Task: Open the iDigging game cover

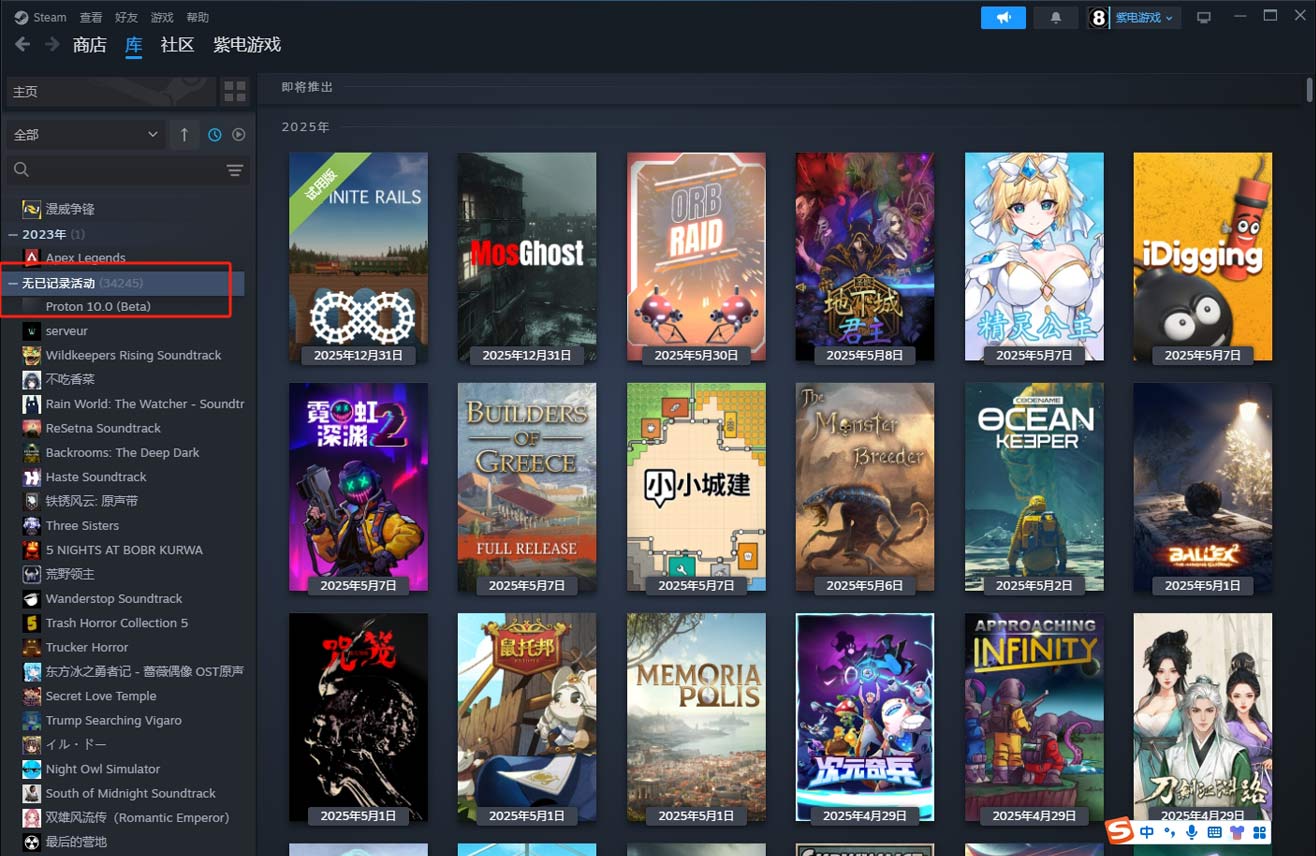Action: pyautogui.click(x=1203, y=257)
